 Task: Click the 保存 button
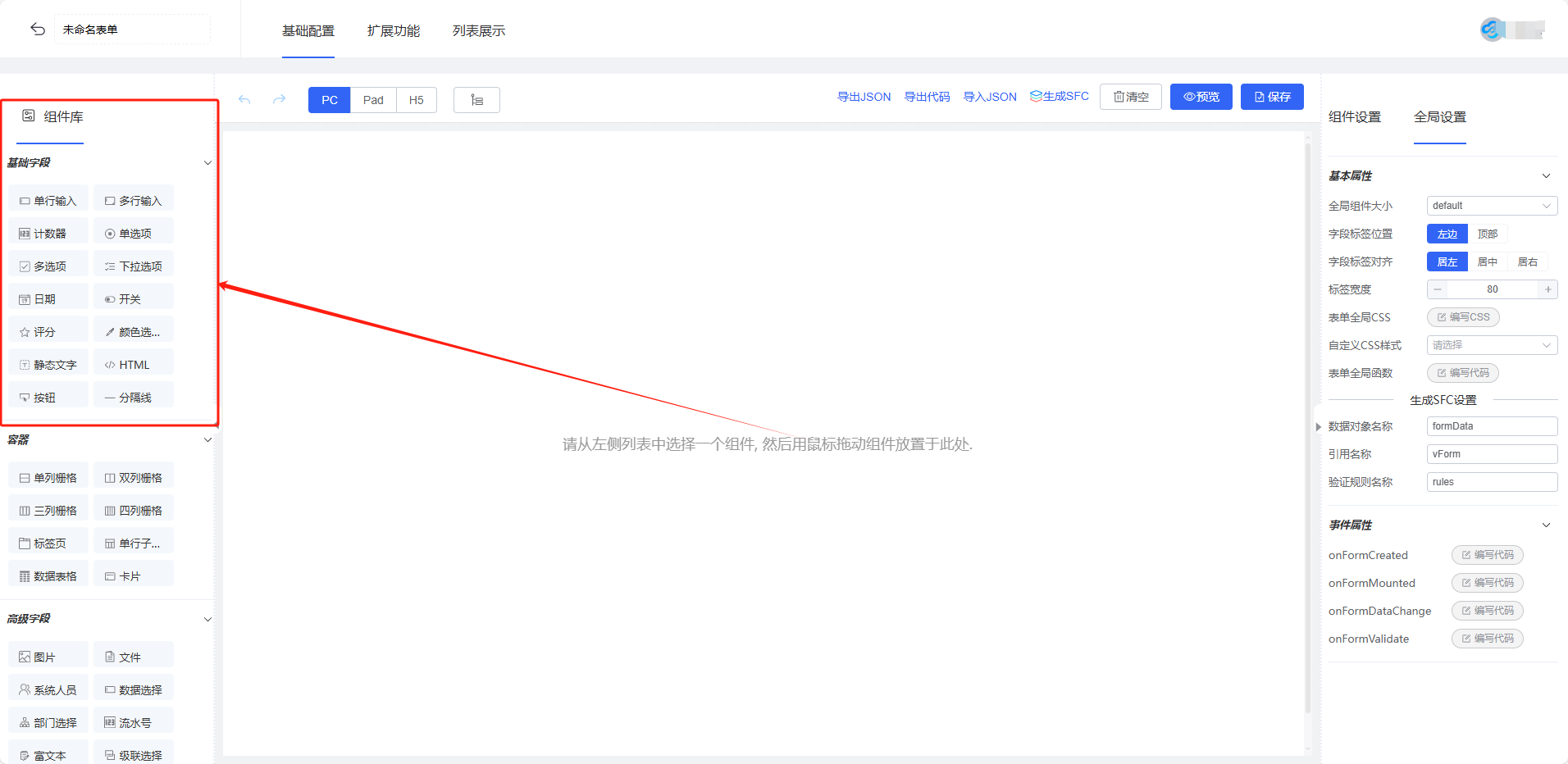[1272, 97]
